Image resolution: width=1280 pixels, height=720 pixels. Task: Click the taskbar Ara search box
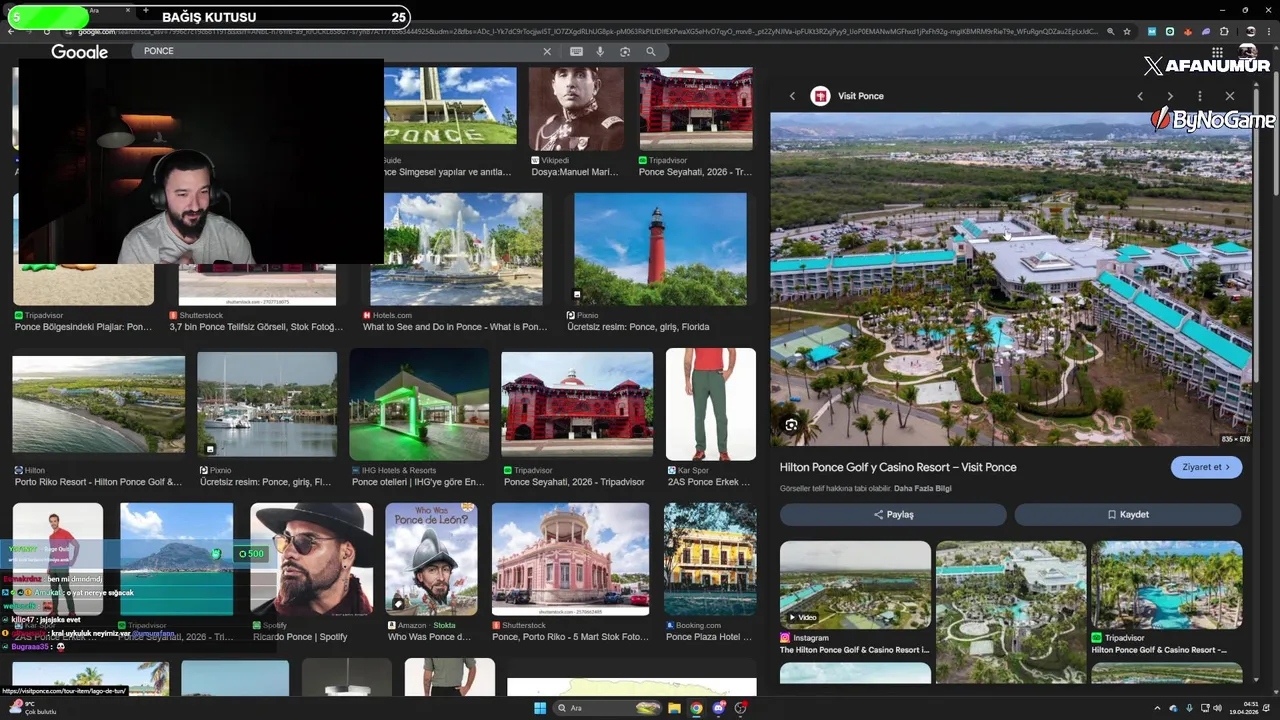point(609,709)
